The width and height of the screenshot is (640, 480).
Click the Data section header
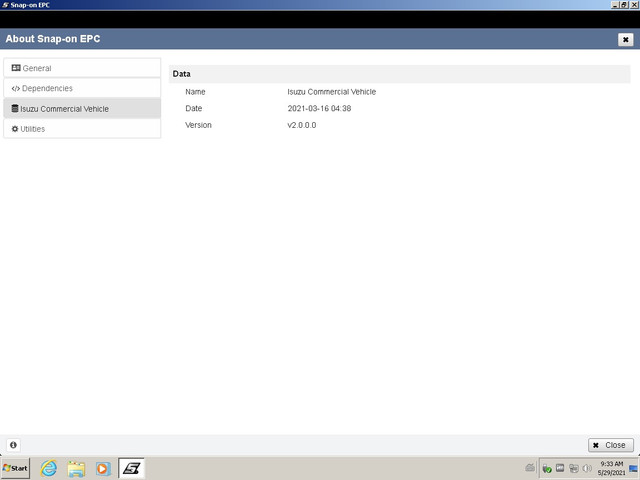(x=400, y=74)
